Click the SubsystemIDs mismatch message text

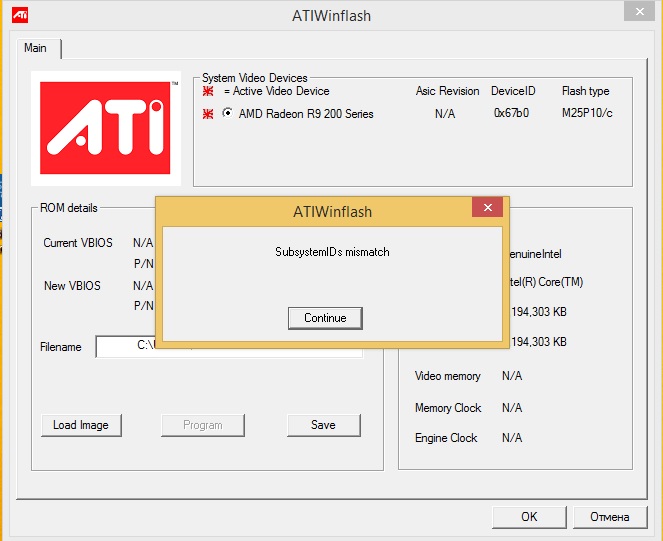point(332,252)
